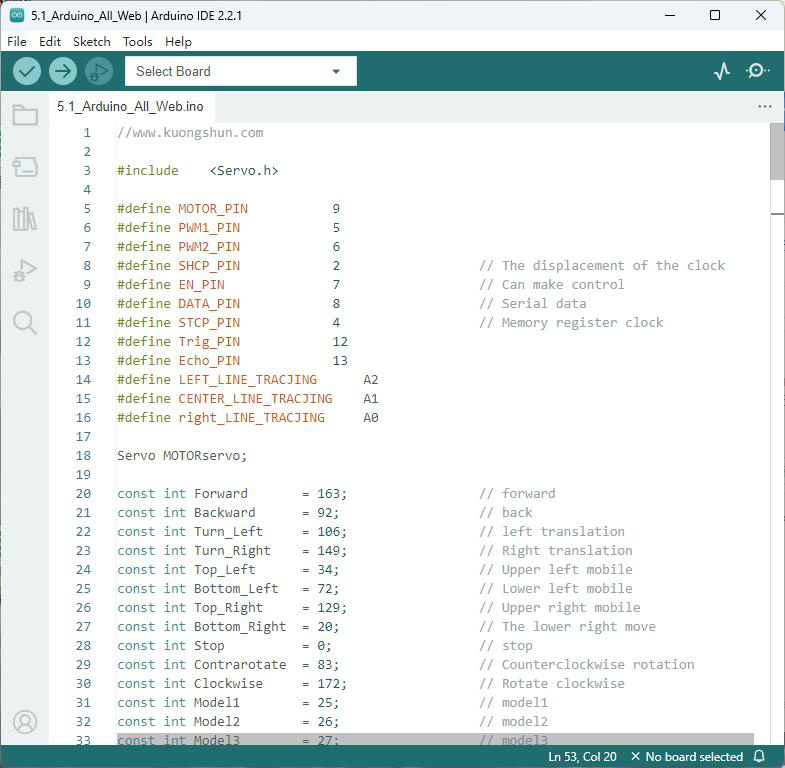785x768 pixels.
Task: Open the Help menu
Action: (x=178, y=42)
